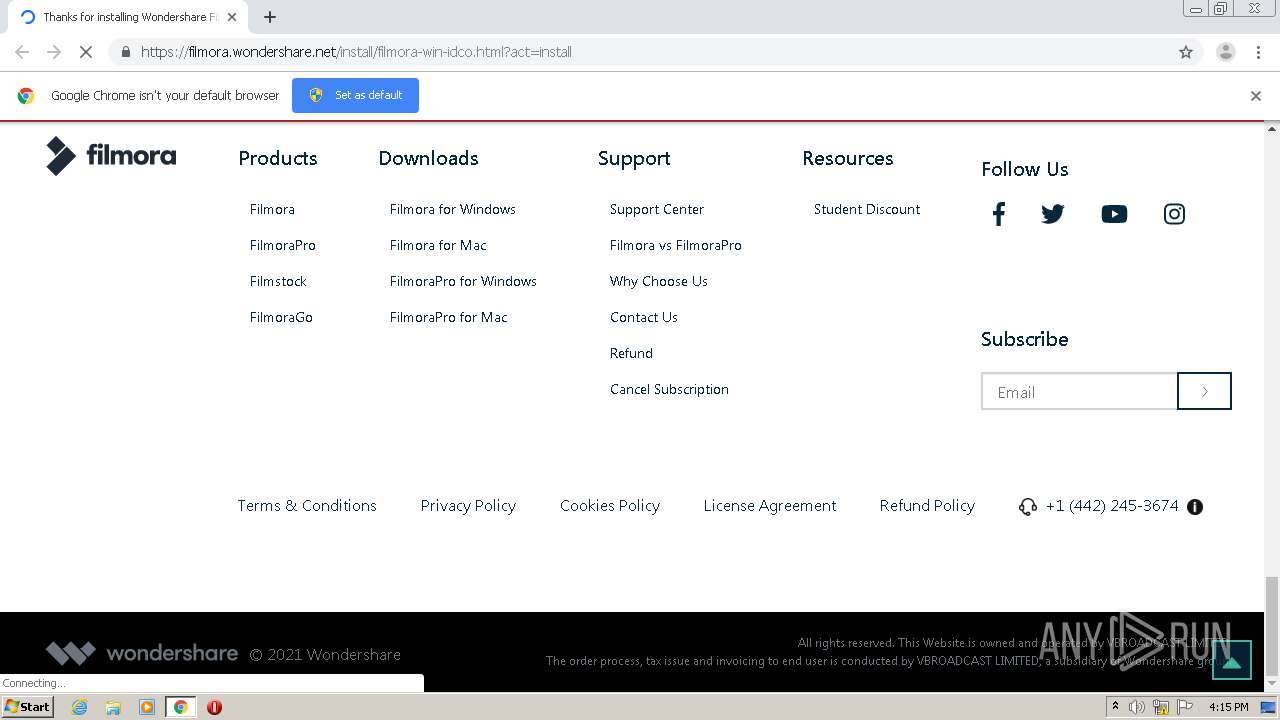This screenshot has width=1280, height=720.
Task: Click the taskbar clock 4:15 PM
Action: [x=1228, y=707]
